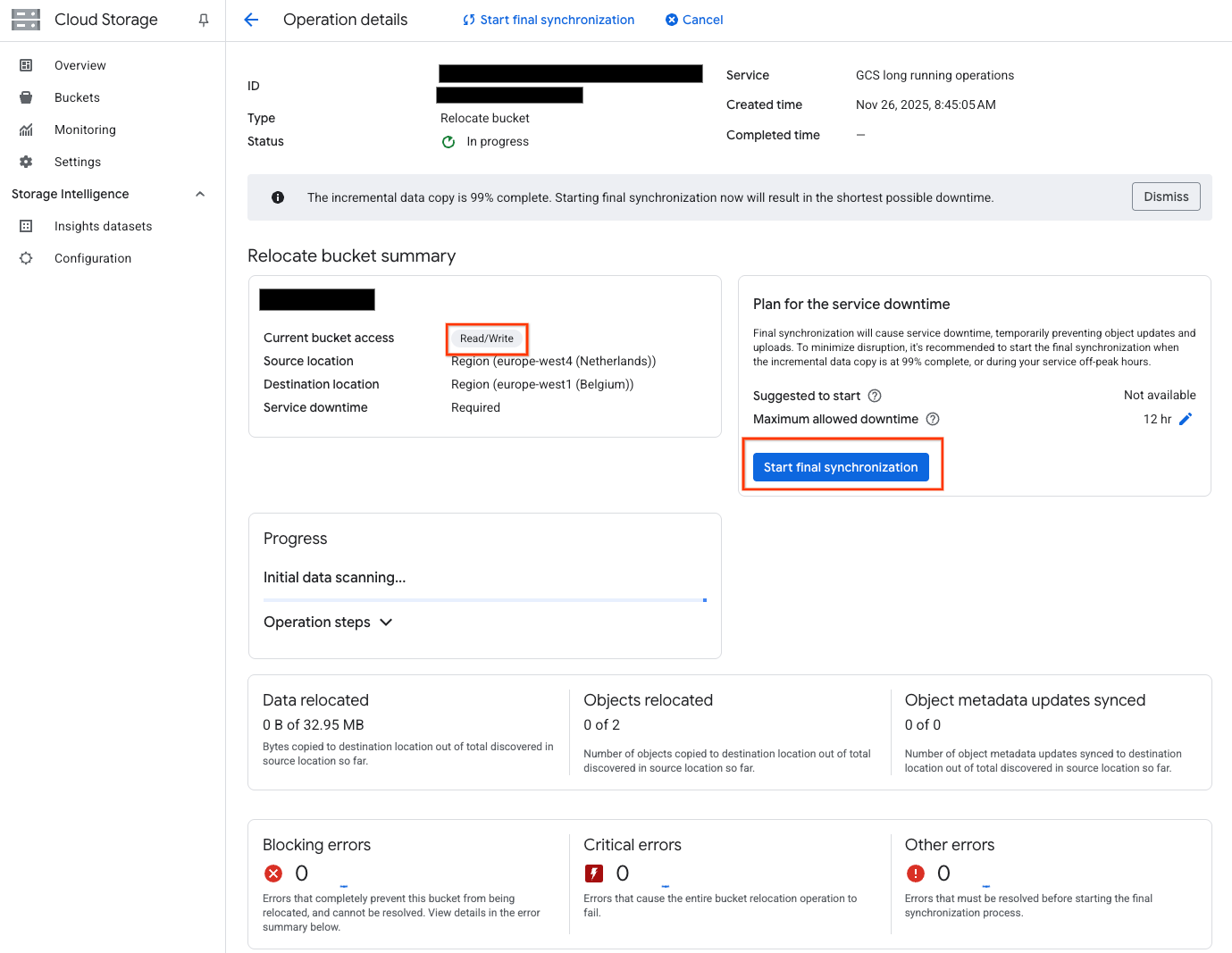Open help tooltip for Suggested to start
This screenshot has width=1232, height=953.
coord(875,396)
